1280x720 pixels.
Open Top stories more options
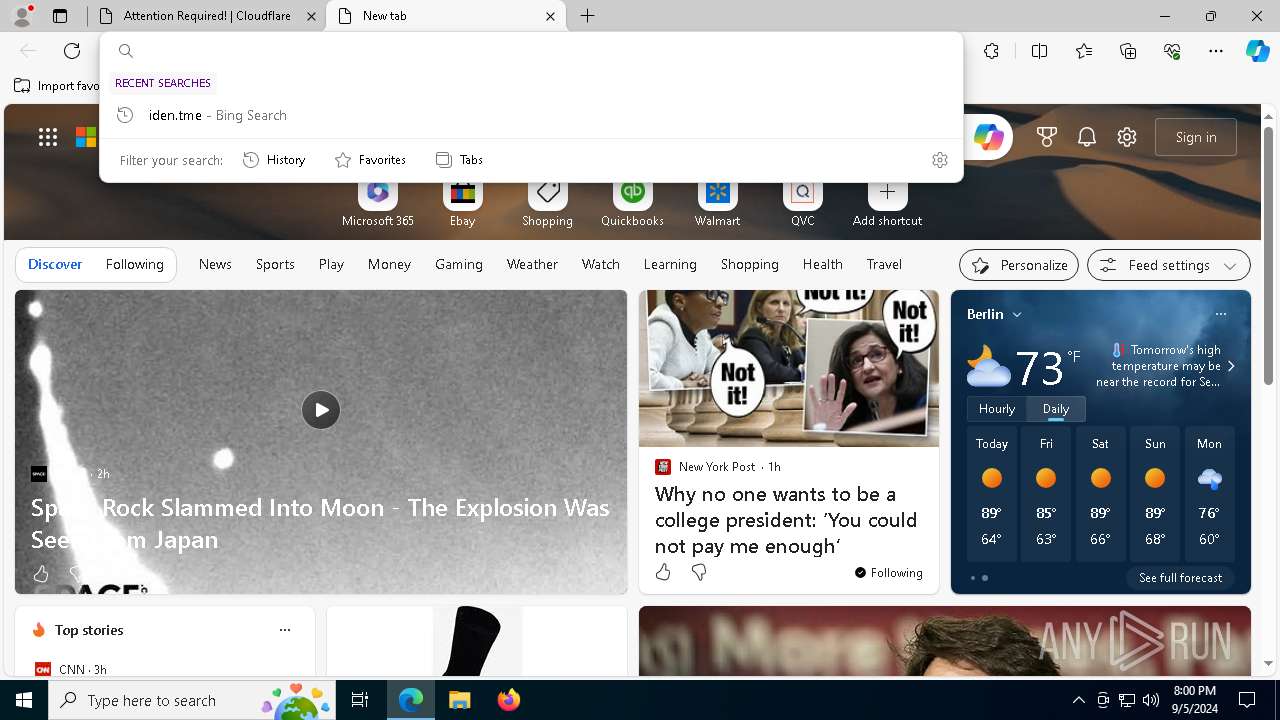click(x=285, y=630)
